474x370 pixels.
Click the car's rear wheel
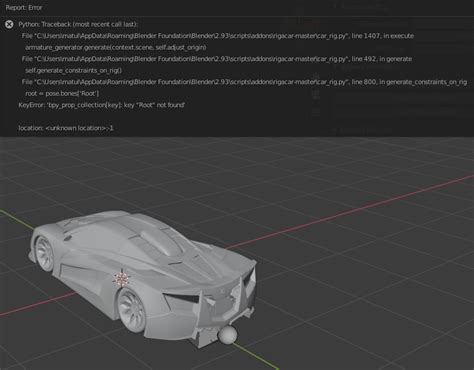click(133, 309)
